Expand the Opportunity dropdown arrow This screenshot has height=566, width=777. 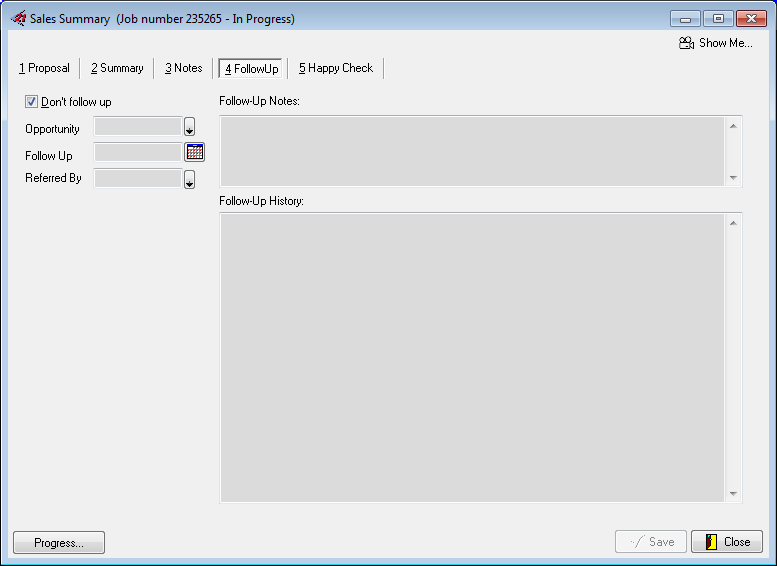coord(189,126)
